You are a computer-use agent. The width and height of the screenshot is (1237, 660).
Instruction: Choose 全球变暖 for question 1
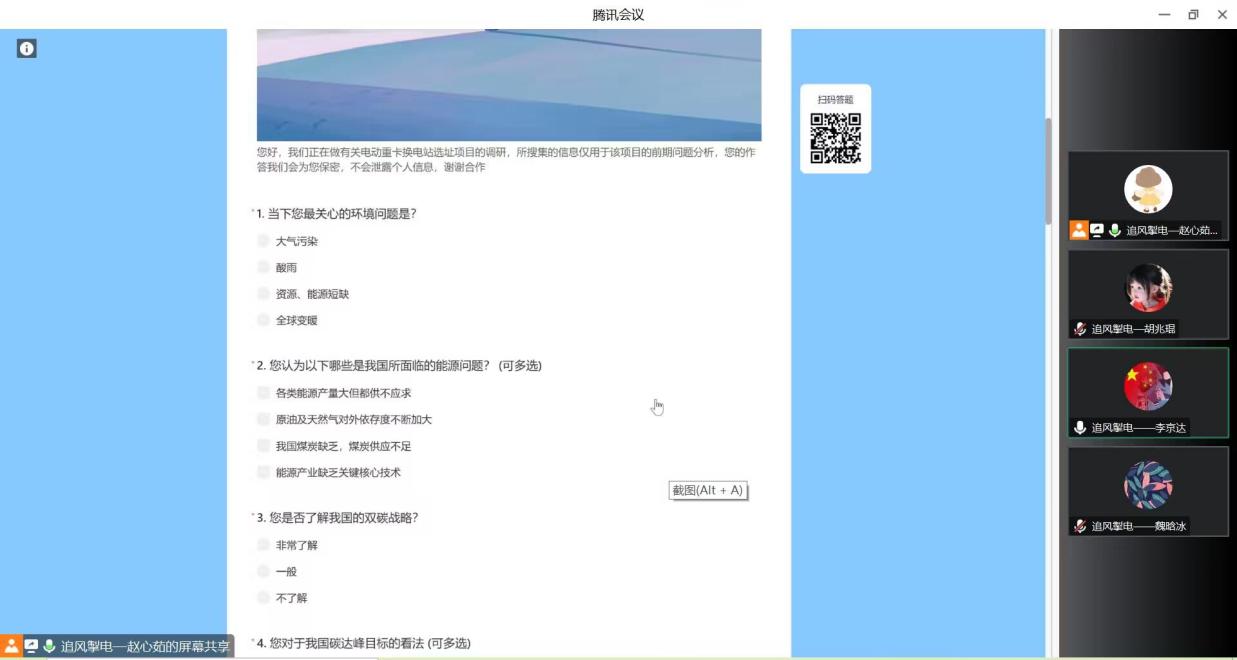pyautogui.click(x=263, y=320)
